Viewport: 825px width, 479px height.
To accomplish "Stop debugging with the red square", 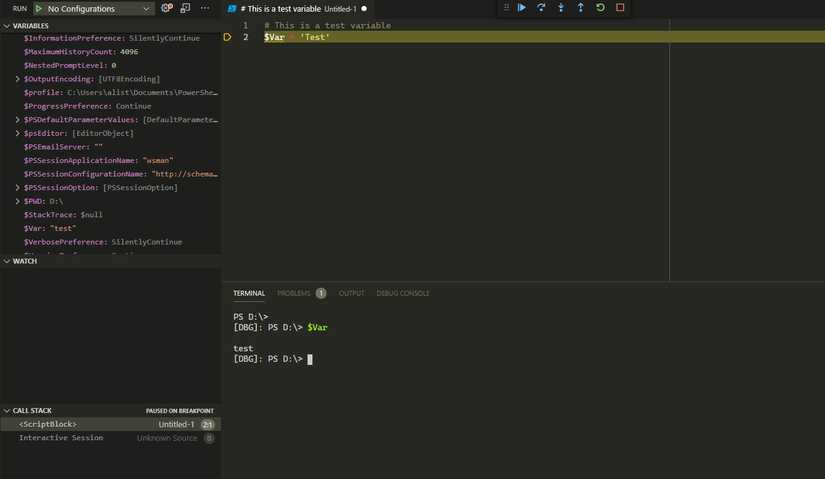I will pyautogui.click(x=620, y=8).
